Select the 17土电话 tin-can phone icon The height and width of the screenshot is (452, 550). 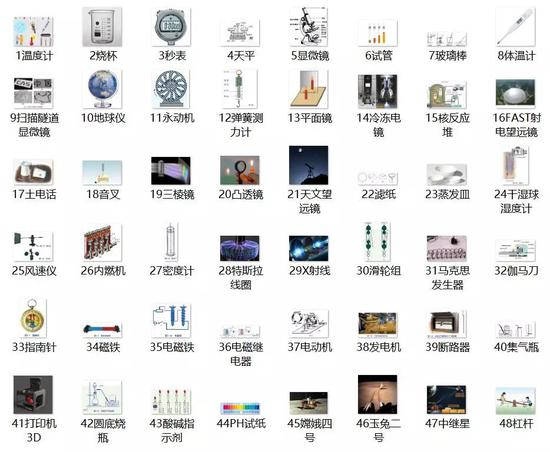(x=33, y=172)
